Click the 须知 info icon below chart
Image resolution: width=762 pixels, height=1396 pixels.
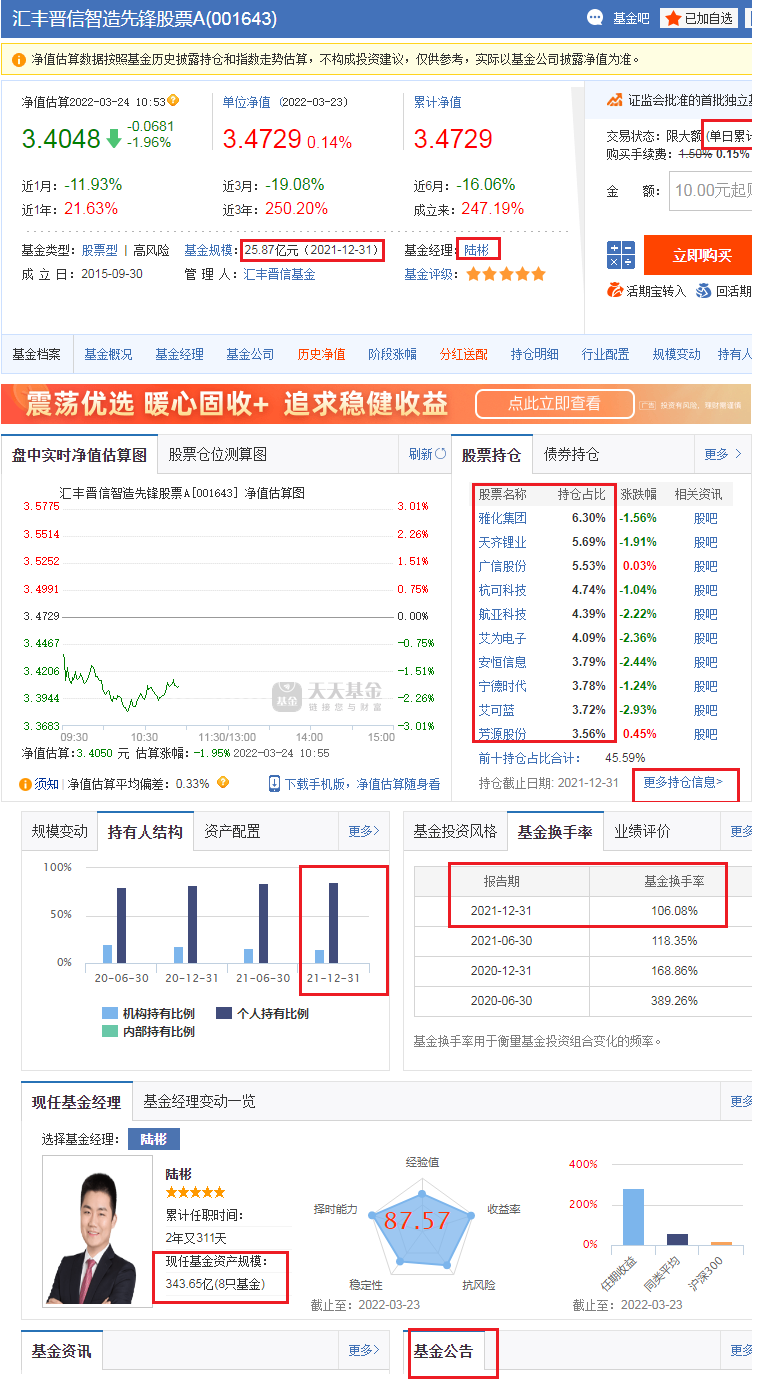25,784
